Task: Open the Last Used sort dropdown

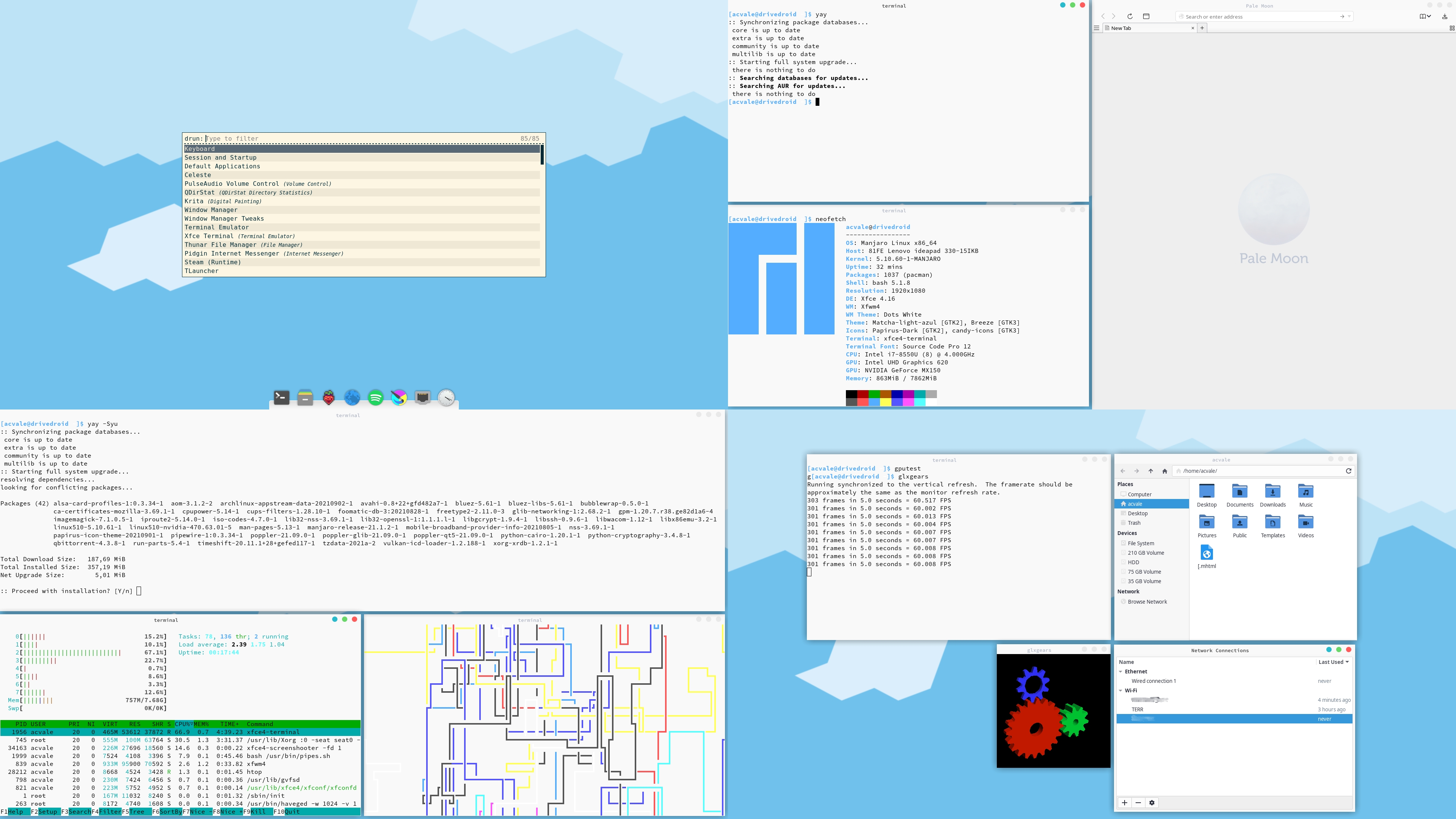Action: (1332, 662)
